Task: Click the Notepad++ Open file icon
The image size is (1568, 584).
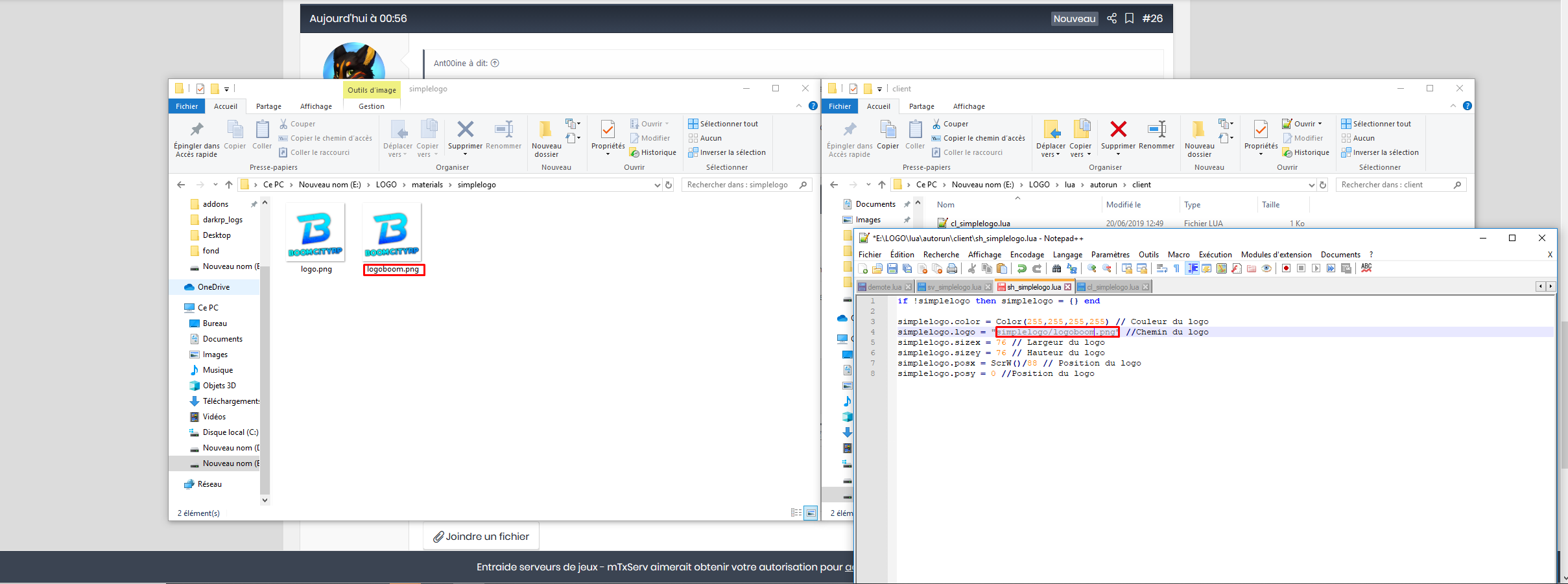Action: (877, 268)
